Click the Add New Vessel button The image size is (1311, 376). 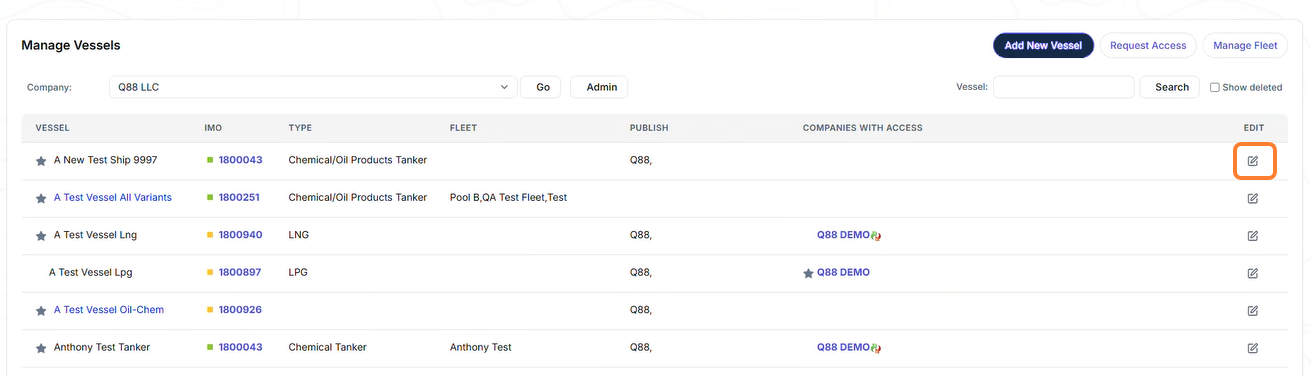[x=1043, y=45]
